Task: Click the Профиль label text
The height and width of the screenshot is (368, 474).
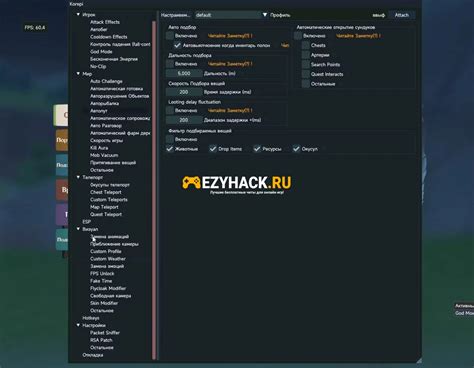Action: pyautogui.click(x=280, y=15)
